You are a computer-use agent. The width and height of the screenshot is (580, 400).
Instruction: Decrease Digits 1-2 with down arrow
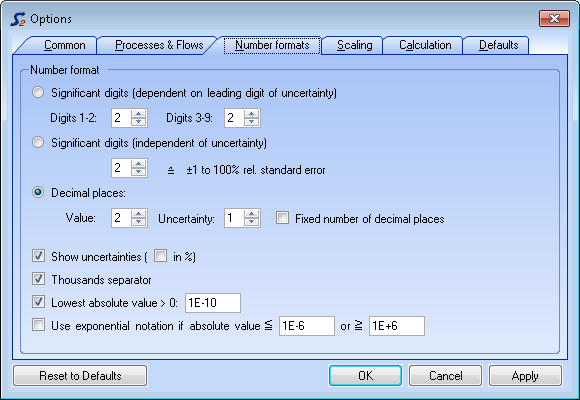tap(139, 122)
